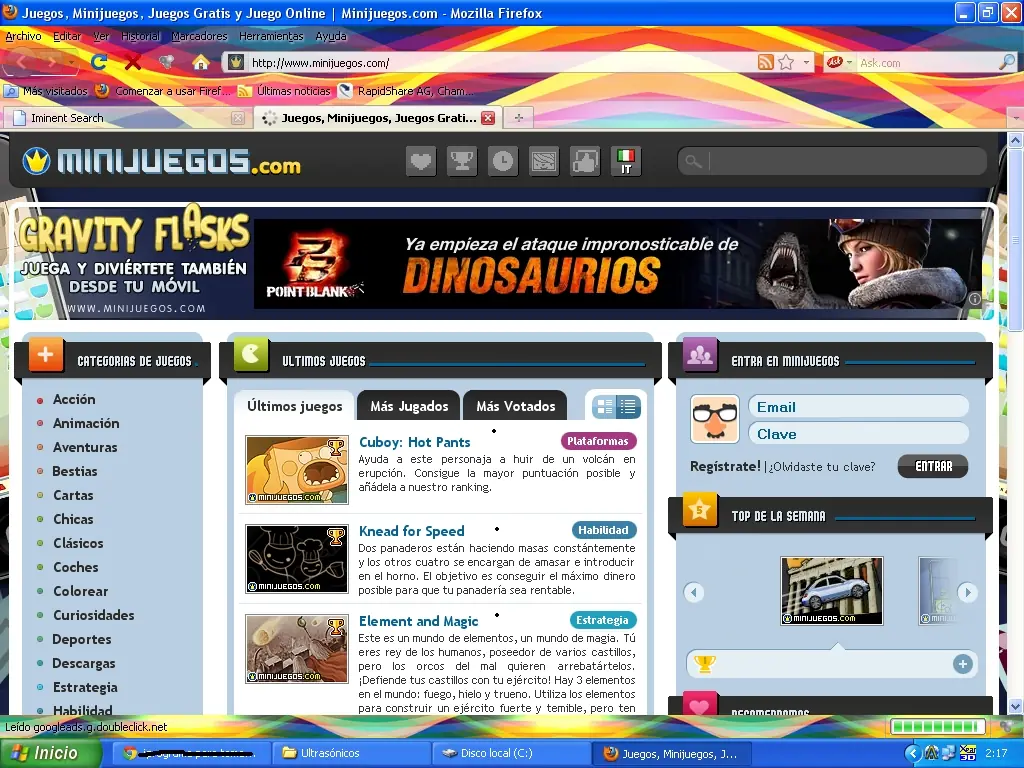The image size is (1024, 768).
Task: Open the Deportes category
Action: pos(82,639)
